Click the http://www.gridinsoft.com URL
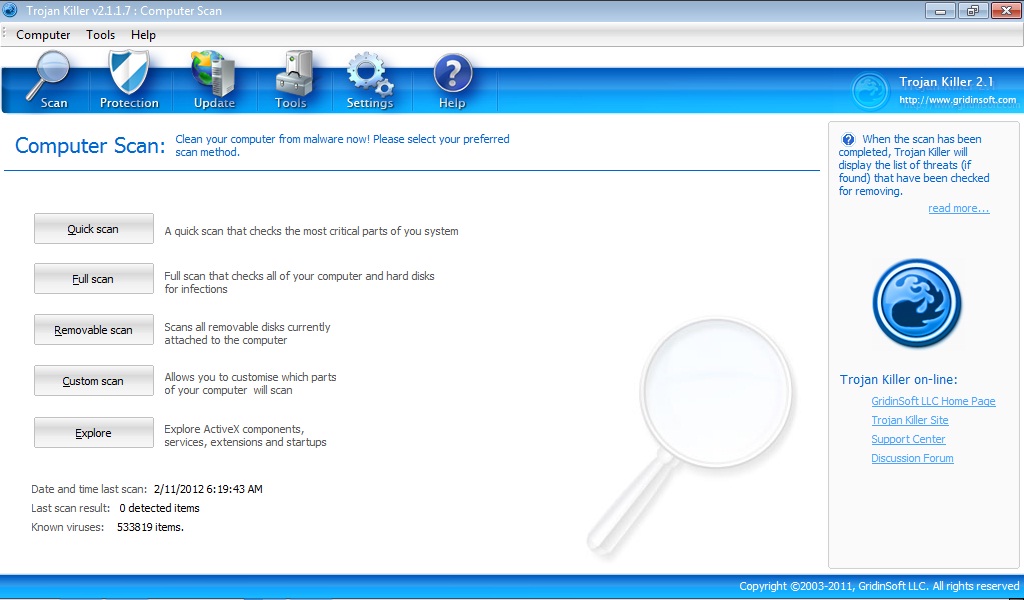 click(957, 100)
